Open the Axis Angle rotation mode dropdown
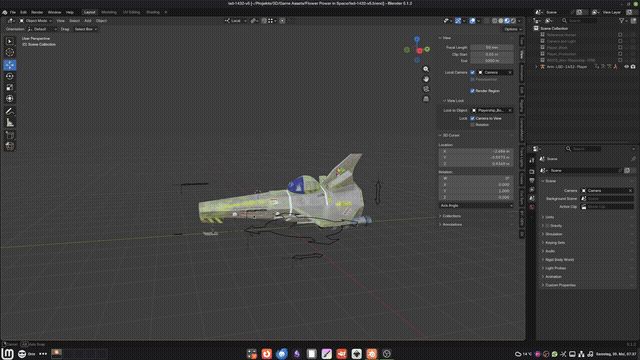 point(476,206)
